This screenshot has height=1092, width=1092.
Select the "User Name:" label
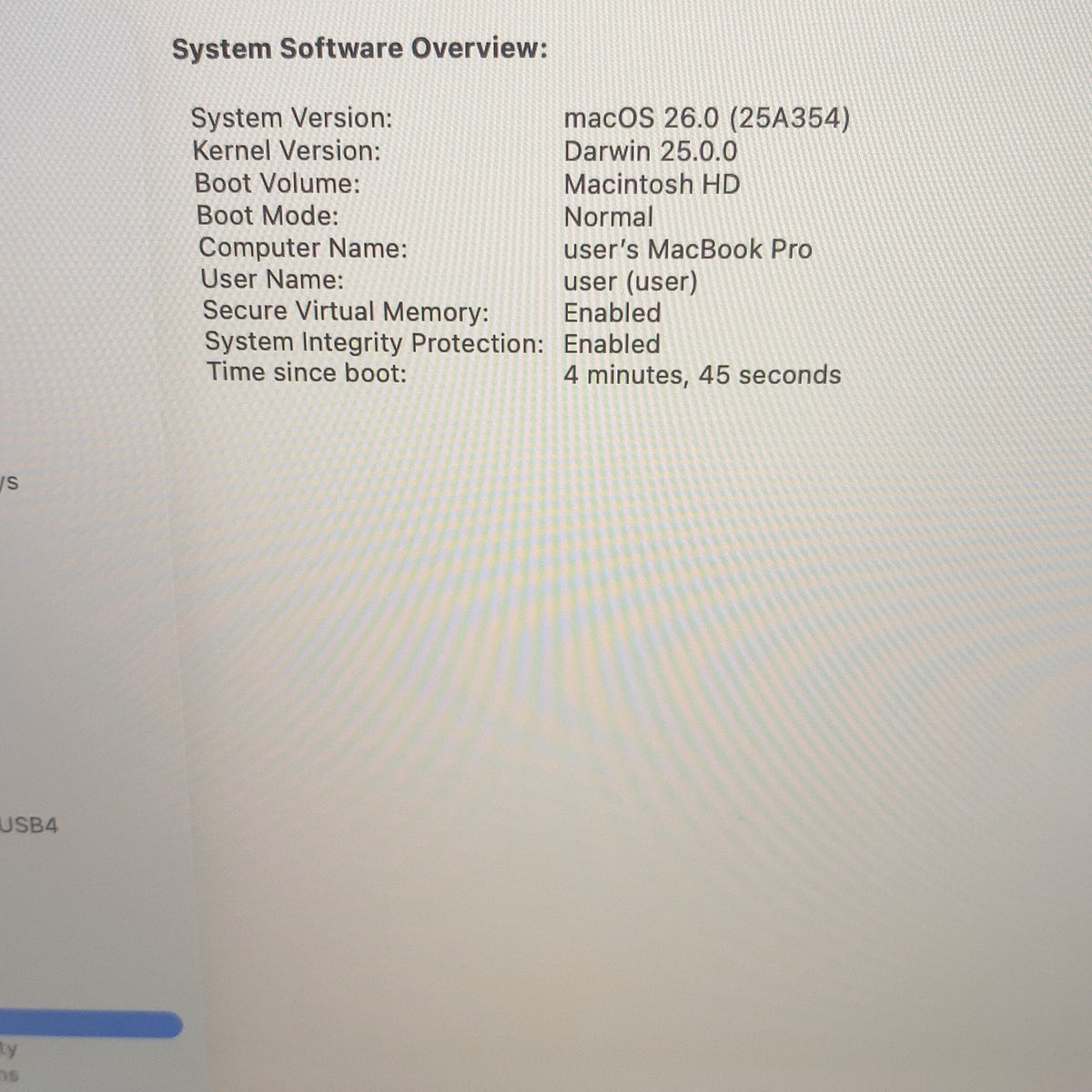tap(272, 278)
